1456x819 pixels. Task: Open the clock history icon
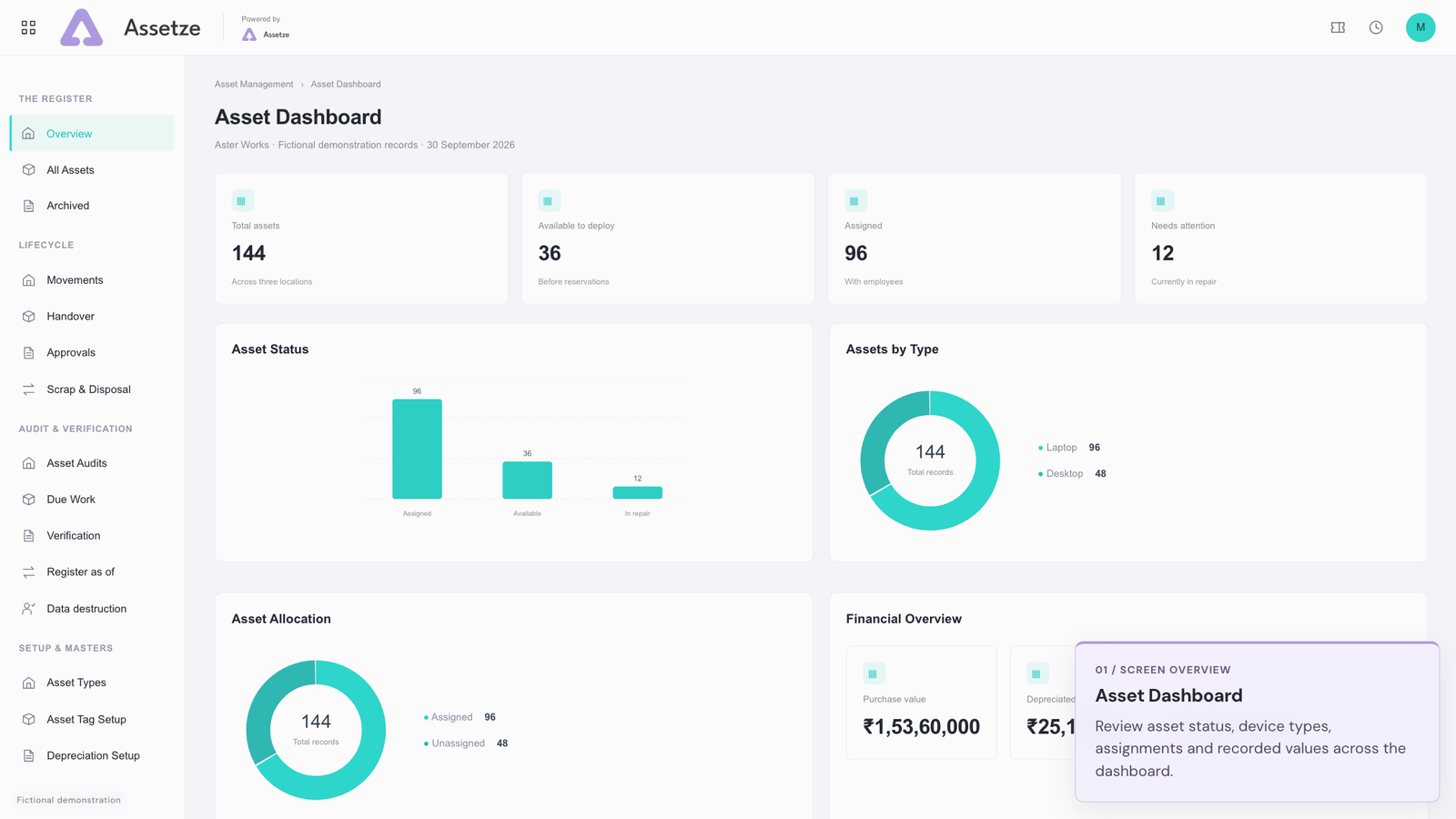(1376, 27)
